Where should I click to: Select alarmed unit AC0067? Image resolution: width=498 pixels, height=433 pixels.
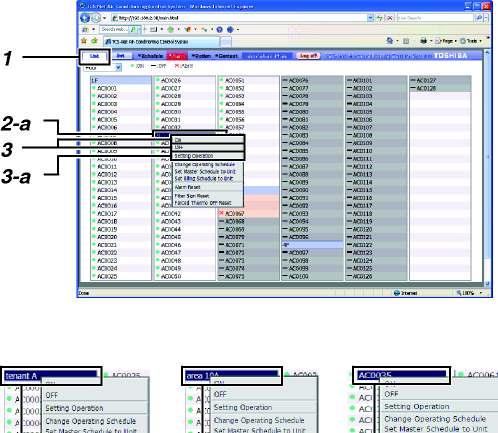(x=249, y=213)
